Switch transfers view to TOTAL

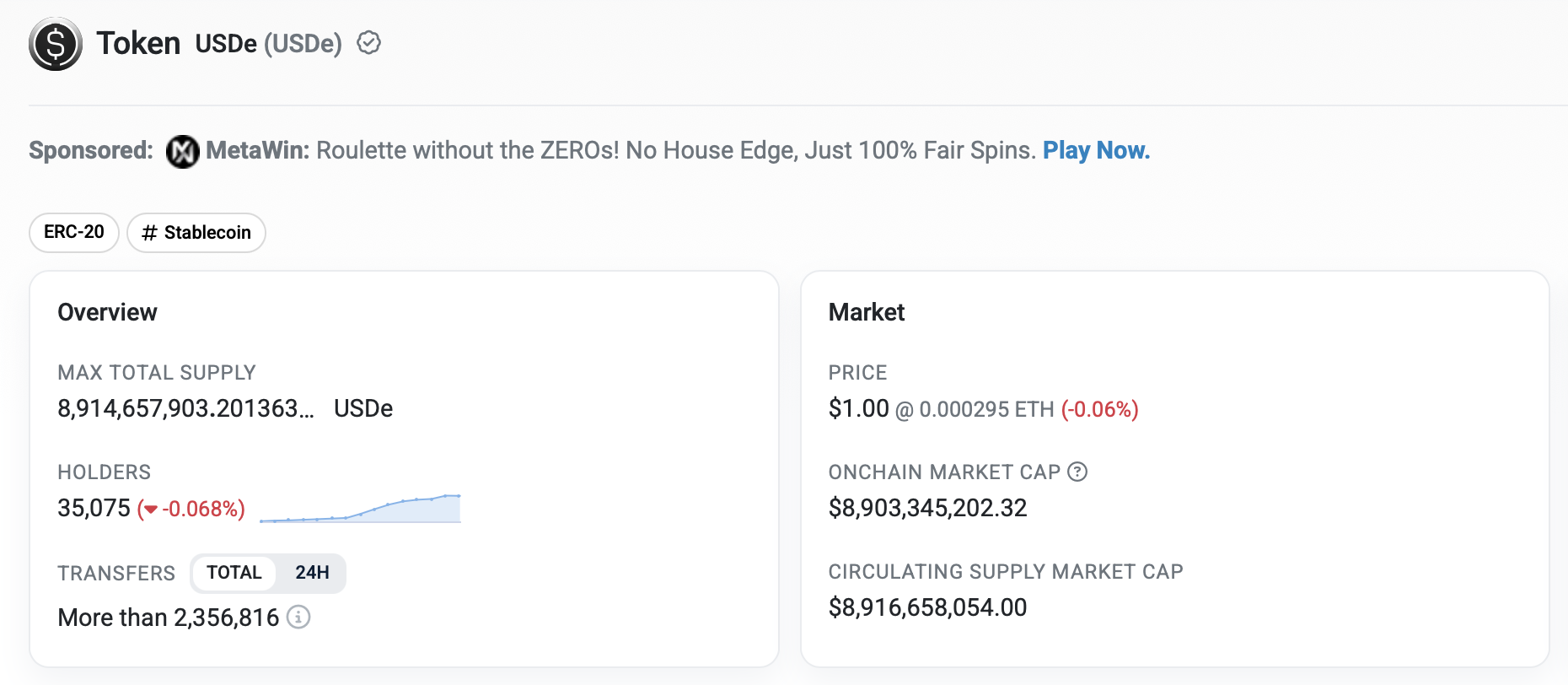[x=234, y=573]
